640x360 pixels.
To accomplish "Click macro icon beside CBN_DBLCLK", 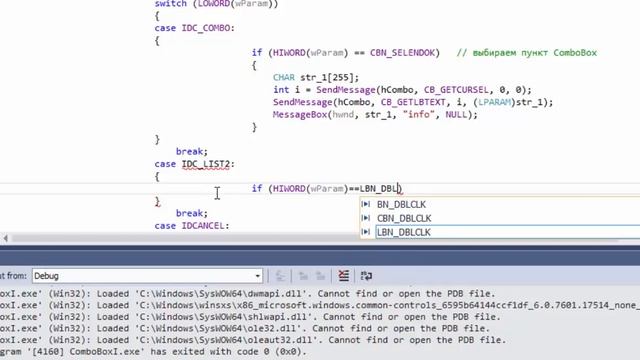I will click(x=366, y=218).
